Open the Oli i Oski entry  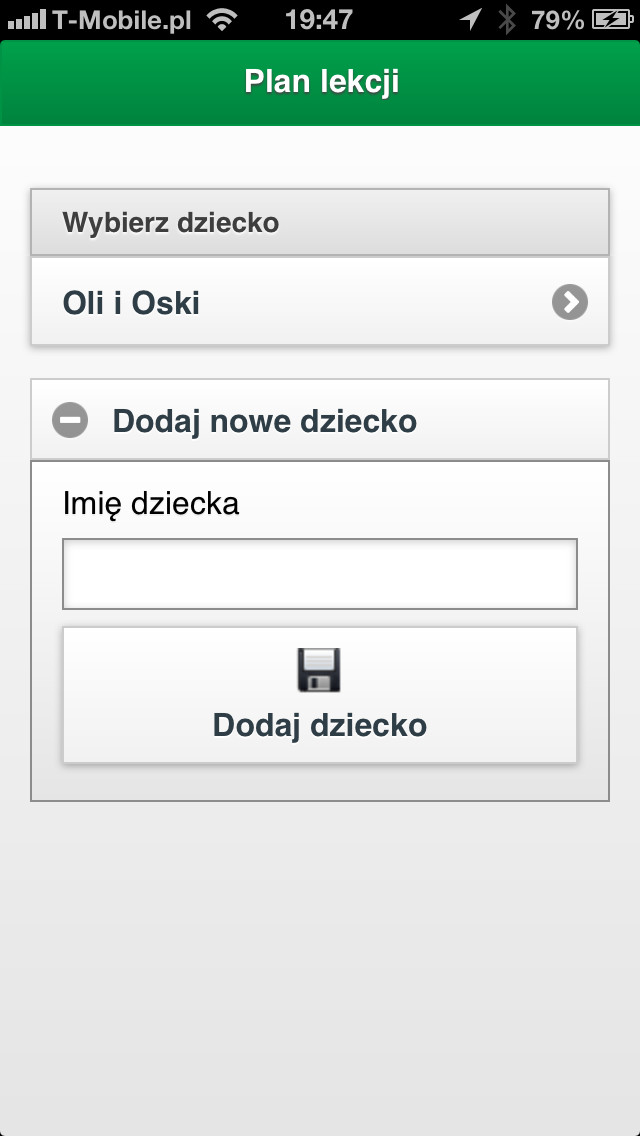pyautogui.click(x=320, y=301)
